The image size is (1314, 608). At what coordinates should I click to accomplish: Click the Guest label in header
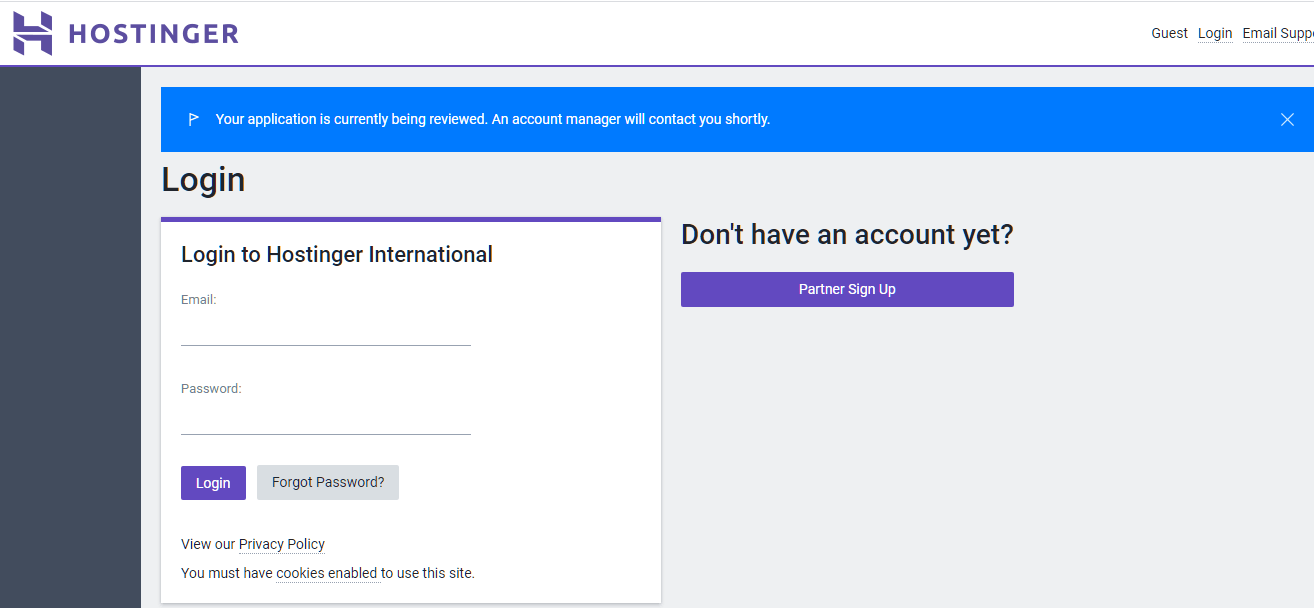coord(1169,33)
